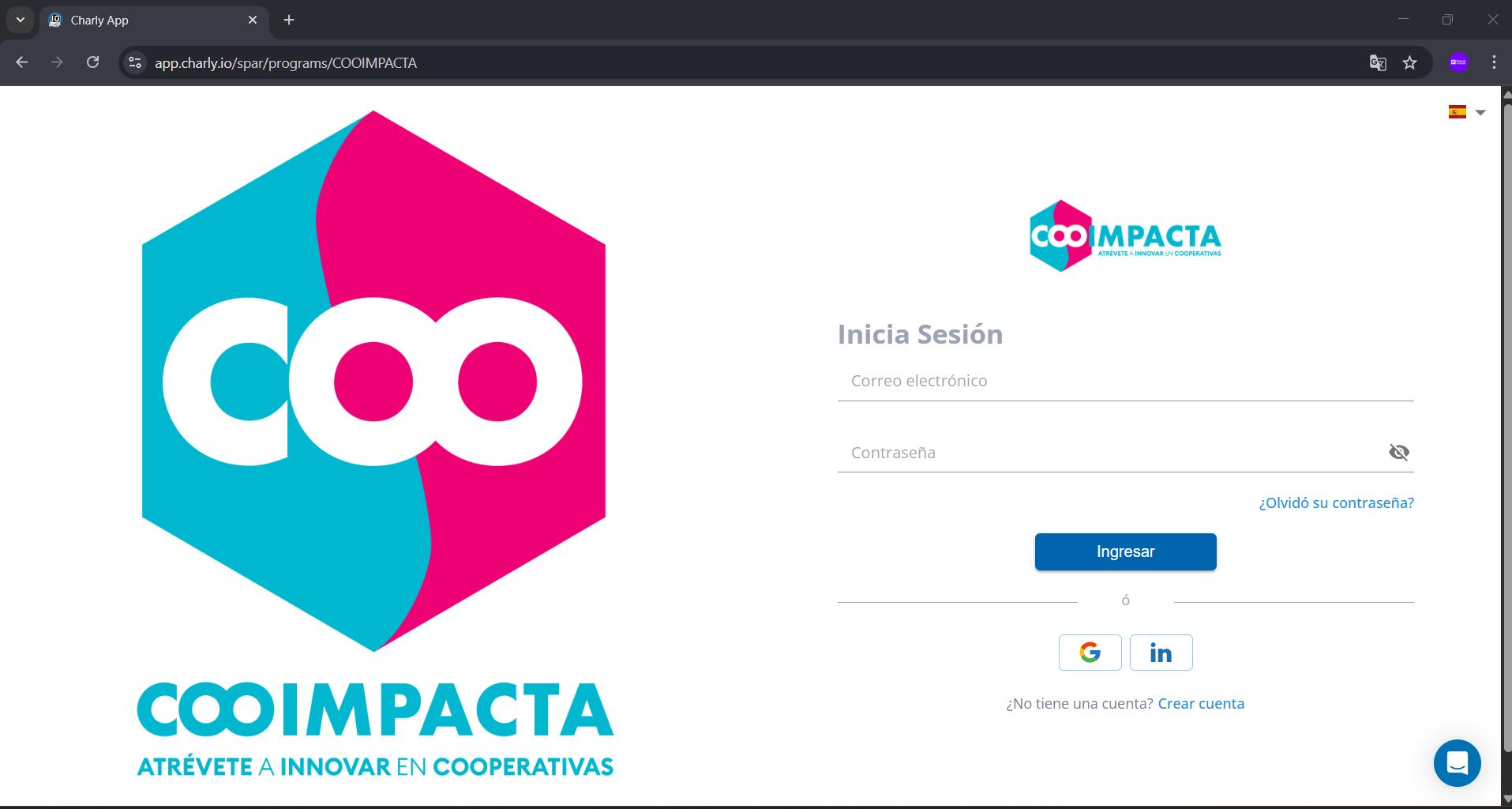1512x809 pixels.
Task: Open the tab search dropdown arrow
Action: [x=21, y=20]
